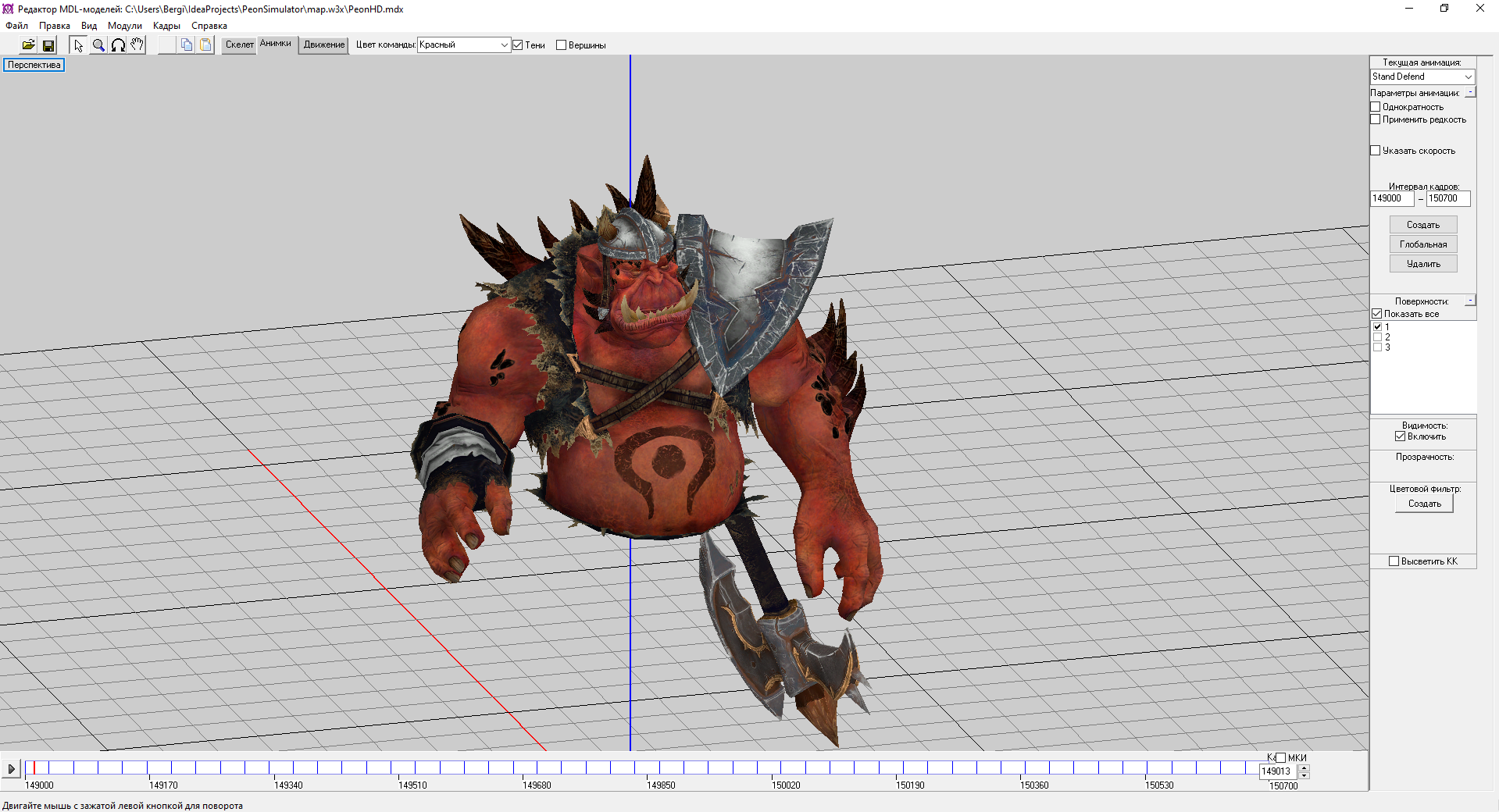Click the timeline at frame 149850

(x=648, y=768)
